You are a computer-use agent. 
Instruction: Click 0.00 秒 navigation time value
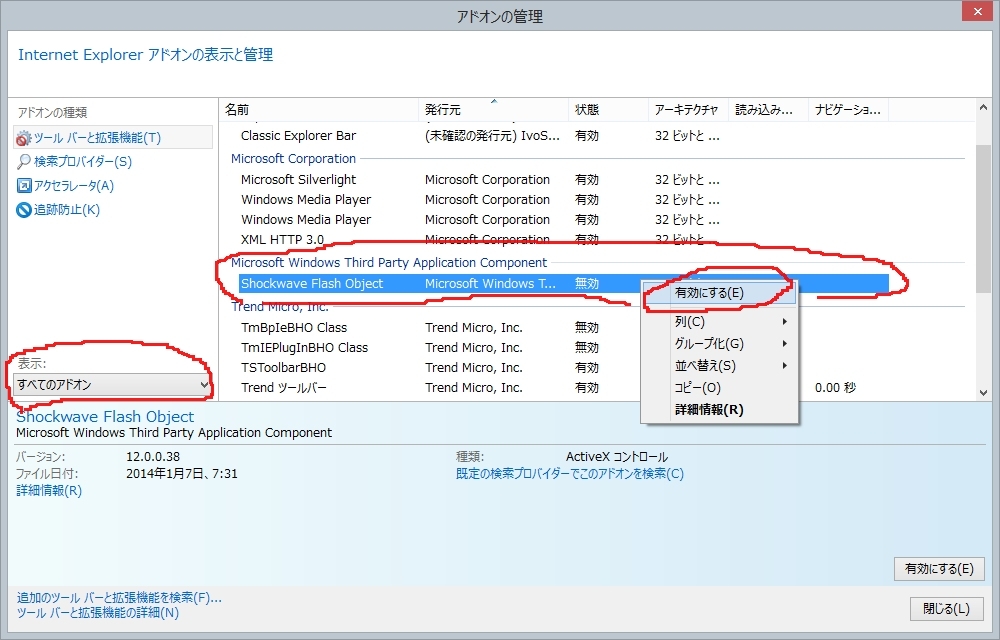pos(835,388)
